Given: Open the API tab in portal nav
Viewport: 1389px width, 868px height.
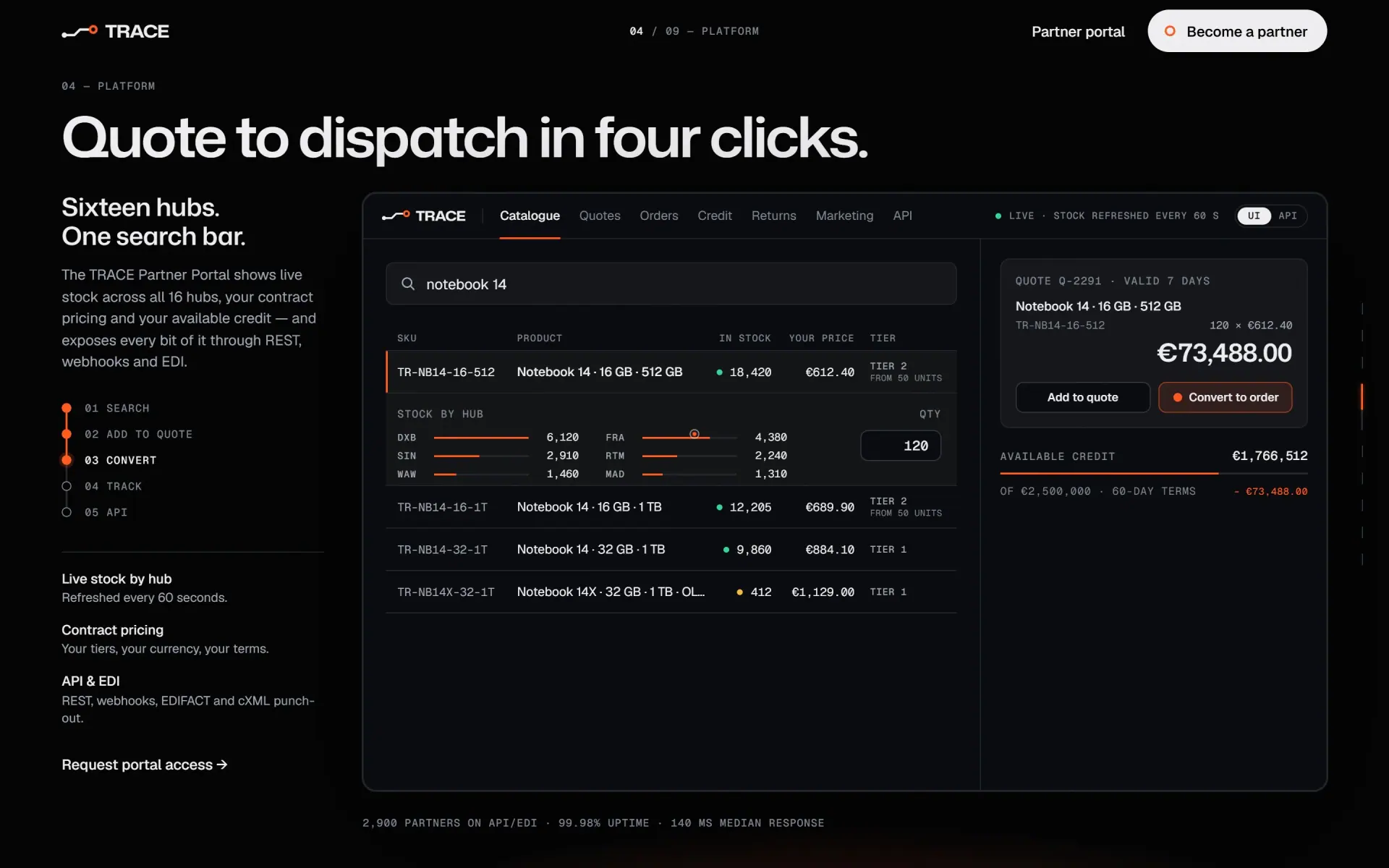Looking at the screenshot, I should tap(902, 216).
